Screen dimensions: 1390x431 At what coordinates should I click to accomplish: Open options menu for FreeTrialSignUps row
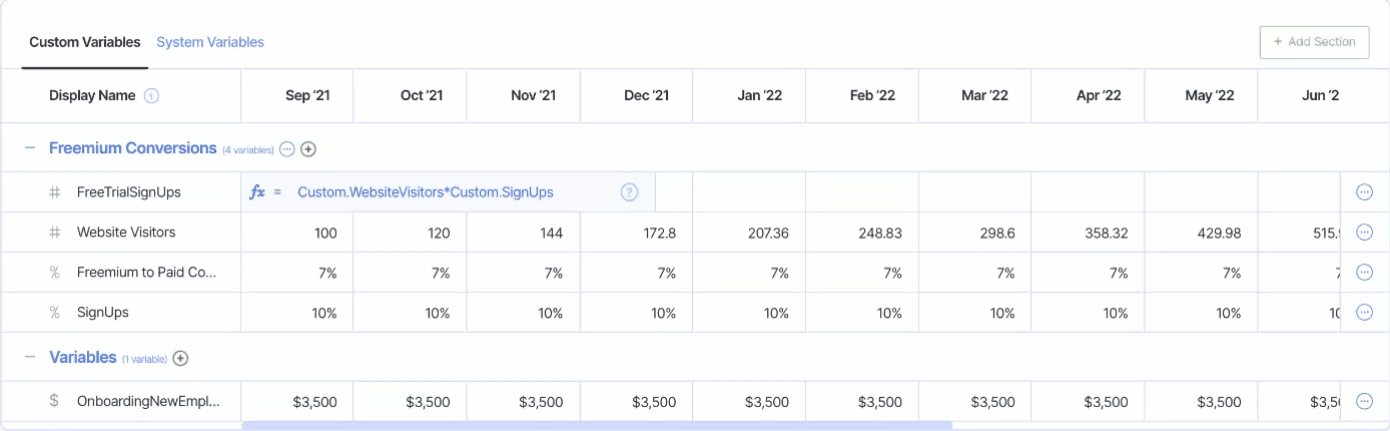click(x=1364, y=192)
